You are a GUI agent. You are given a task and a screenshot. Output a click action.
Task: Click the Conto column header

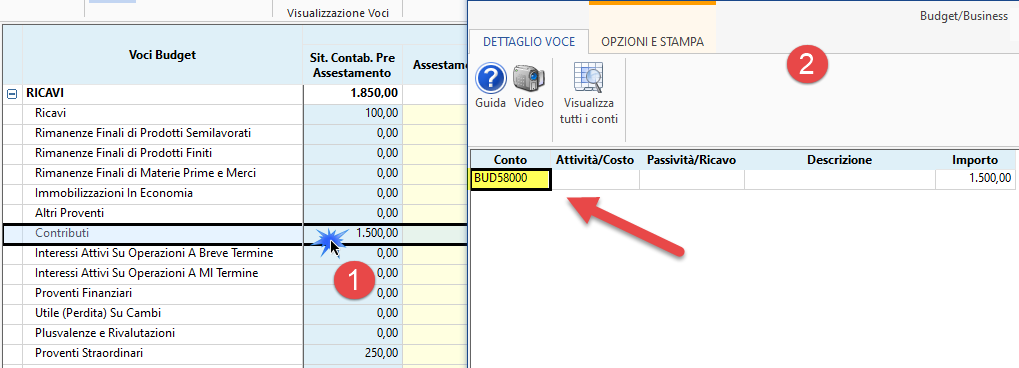(x=510, y=160)
